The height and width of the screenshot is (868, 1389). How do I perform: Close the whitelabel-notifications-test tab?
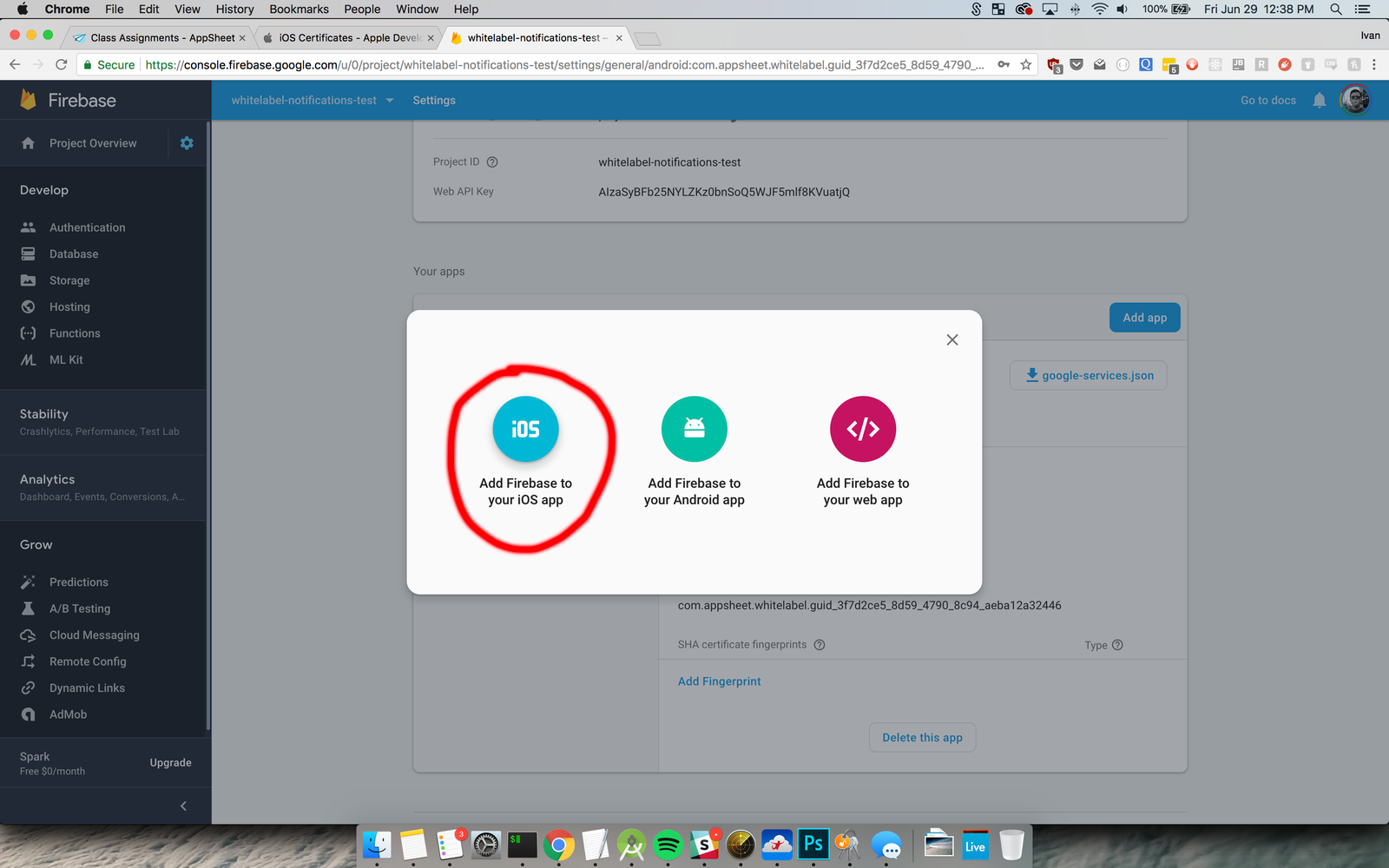[x=619, y=37]
